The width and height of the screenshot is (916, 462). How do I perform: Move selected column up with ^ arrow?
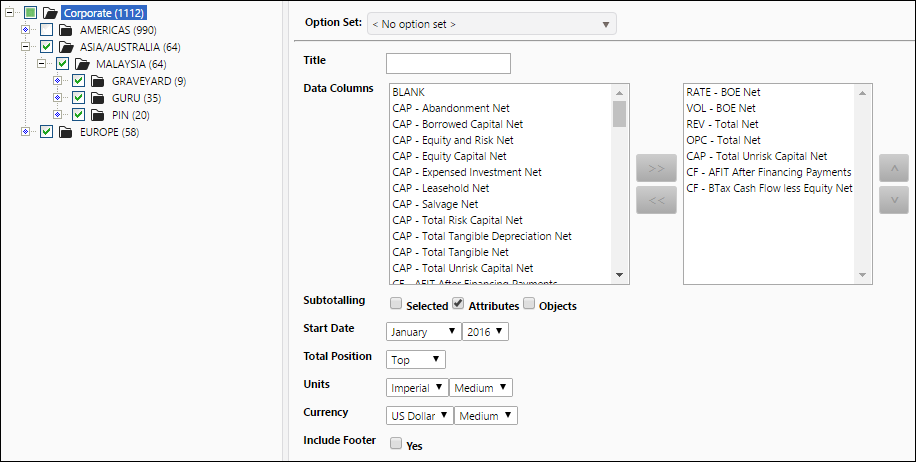tap(894, 168)
